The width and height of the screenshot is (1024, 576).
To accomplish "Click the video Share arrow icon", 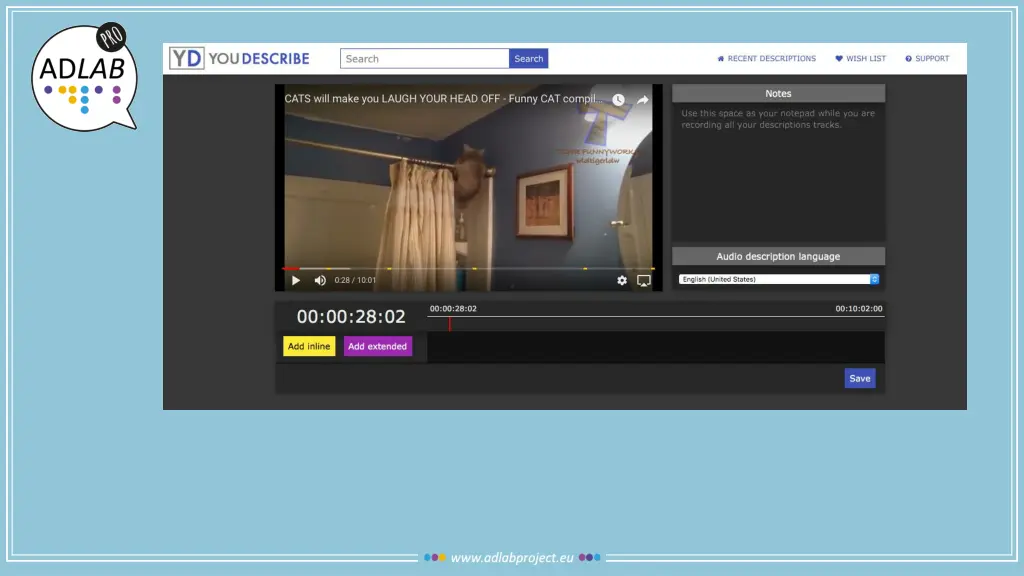I will point(643,100).
